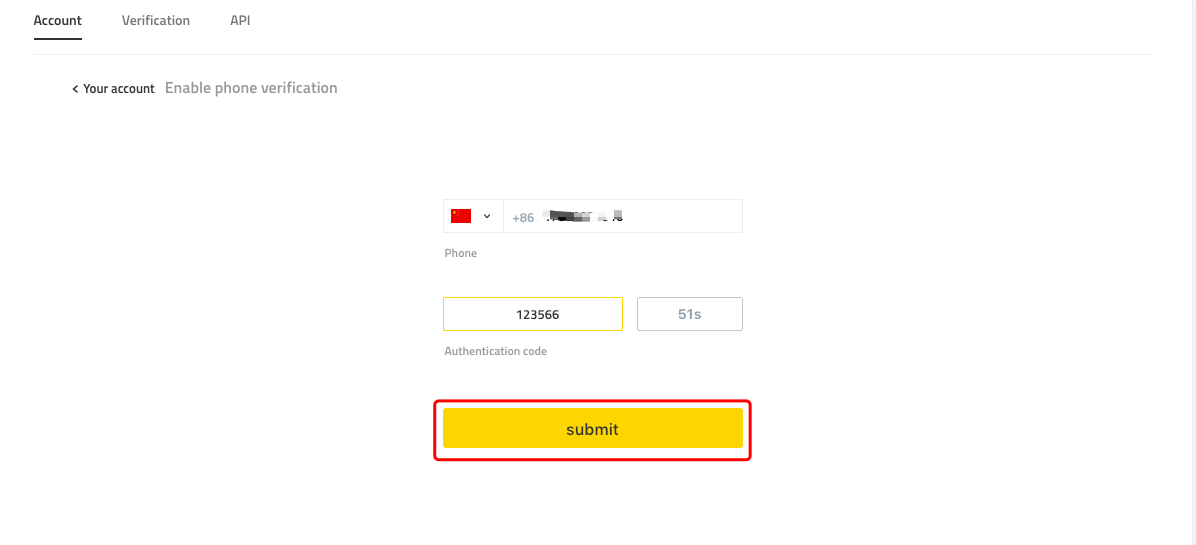Viewport: 1196px width, 545px height.
Task: Switch to the Verification tab
Action: [x=156, y=21]
